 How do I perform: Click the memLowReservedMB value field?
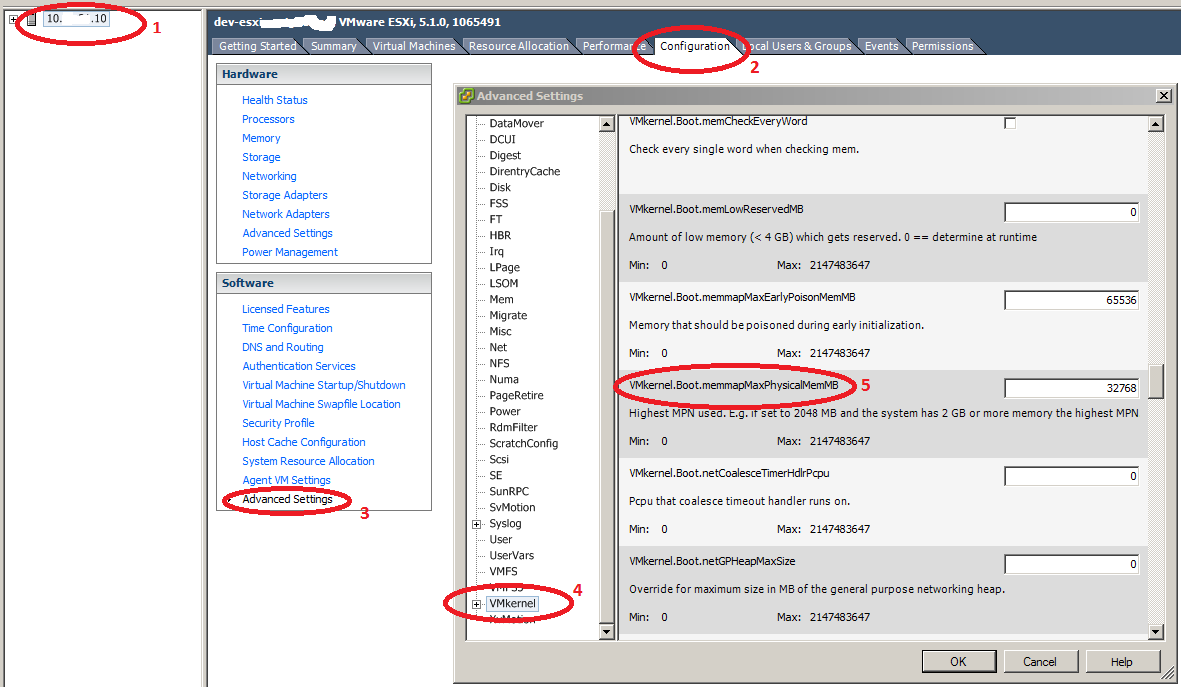point(1071,212)
